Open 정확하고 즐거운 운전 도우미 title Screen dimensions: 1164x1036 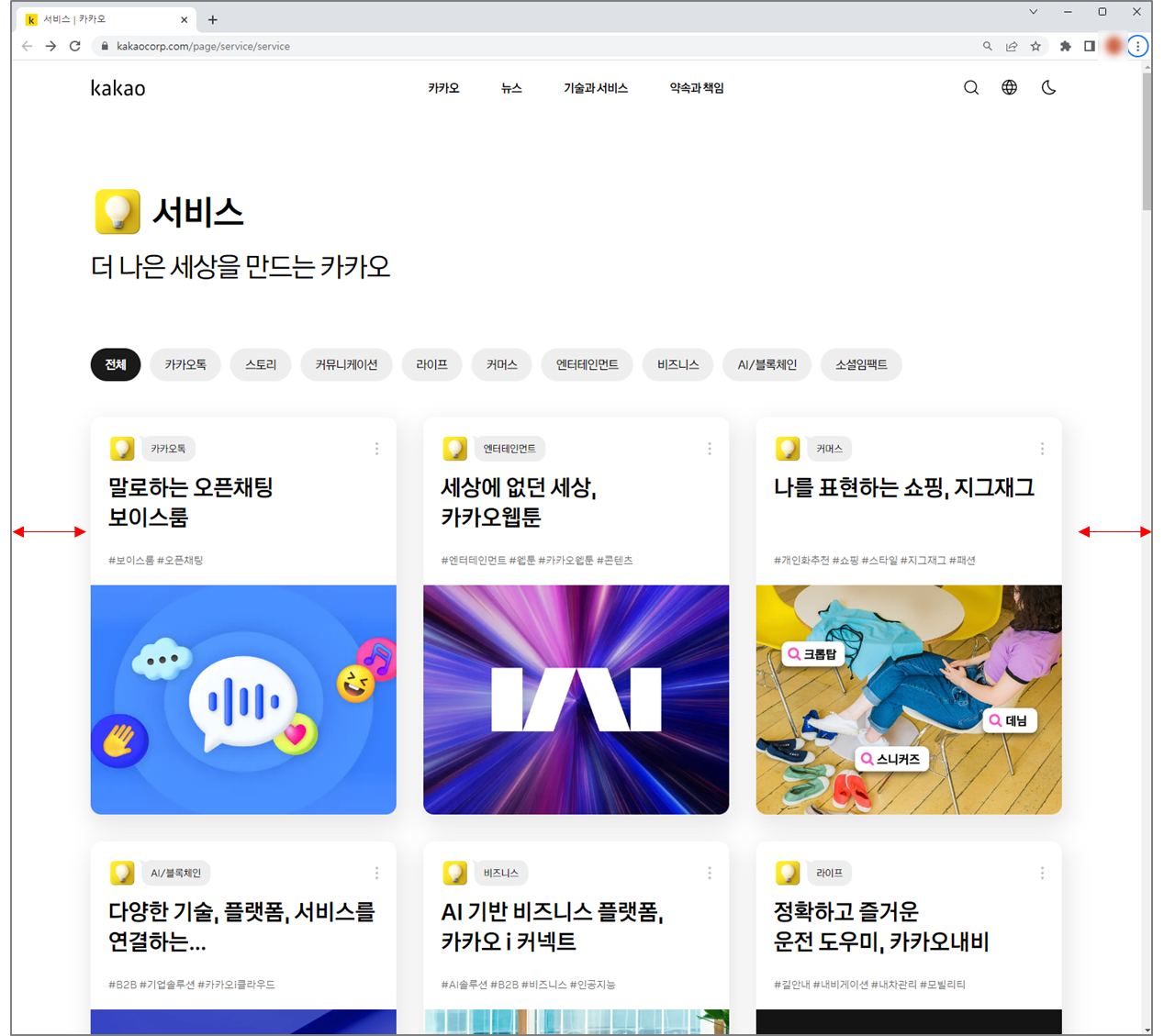tap(881, 926)
